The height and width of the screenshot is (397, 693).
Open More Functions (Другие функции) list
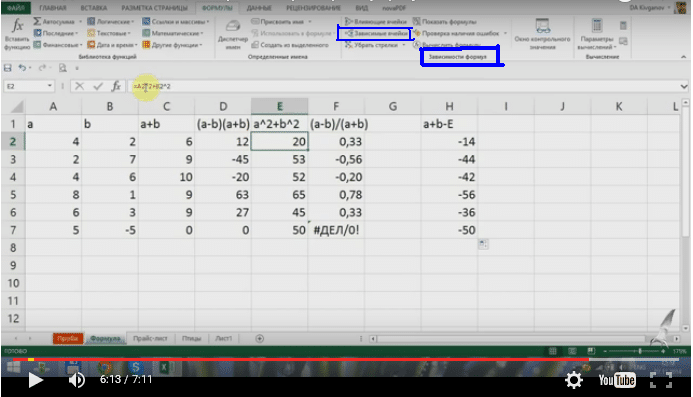172,45
